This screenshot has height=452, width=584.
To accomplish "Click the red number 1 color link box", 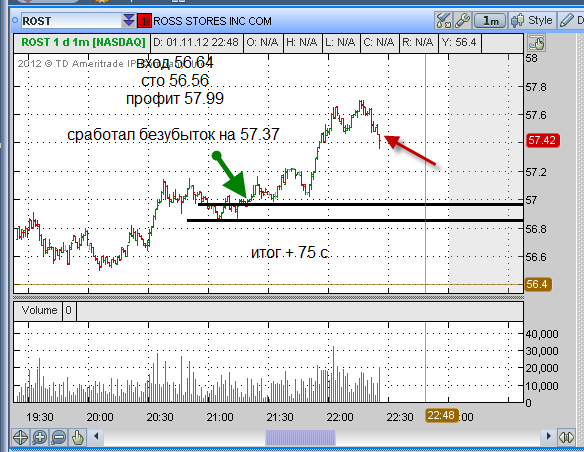I will point(144,21).
